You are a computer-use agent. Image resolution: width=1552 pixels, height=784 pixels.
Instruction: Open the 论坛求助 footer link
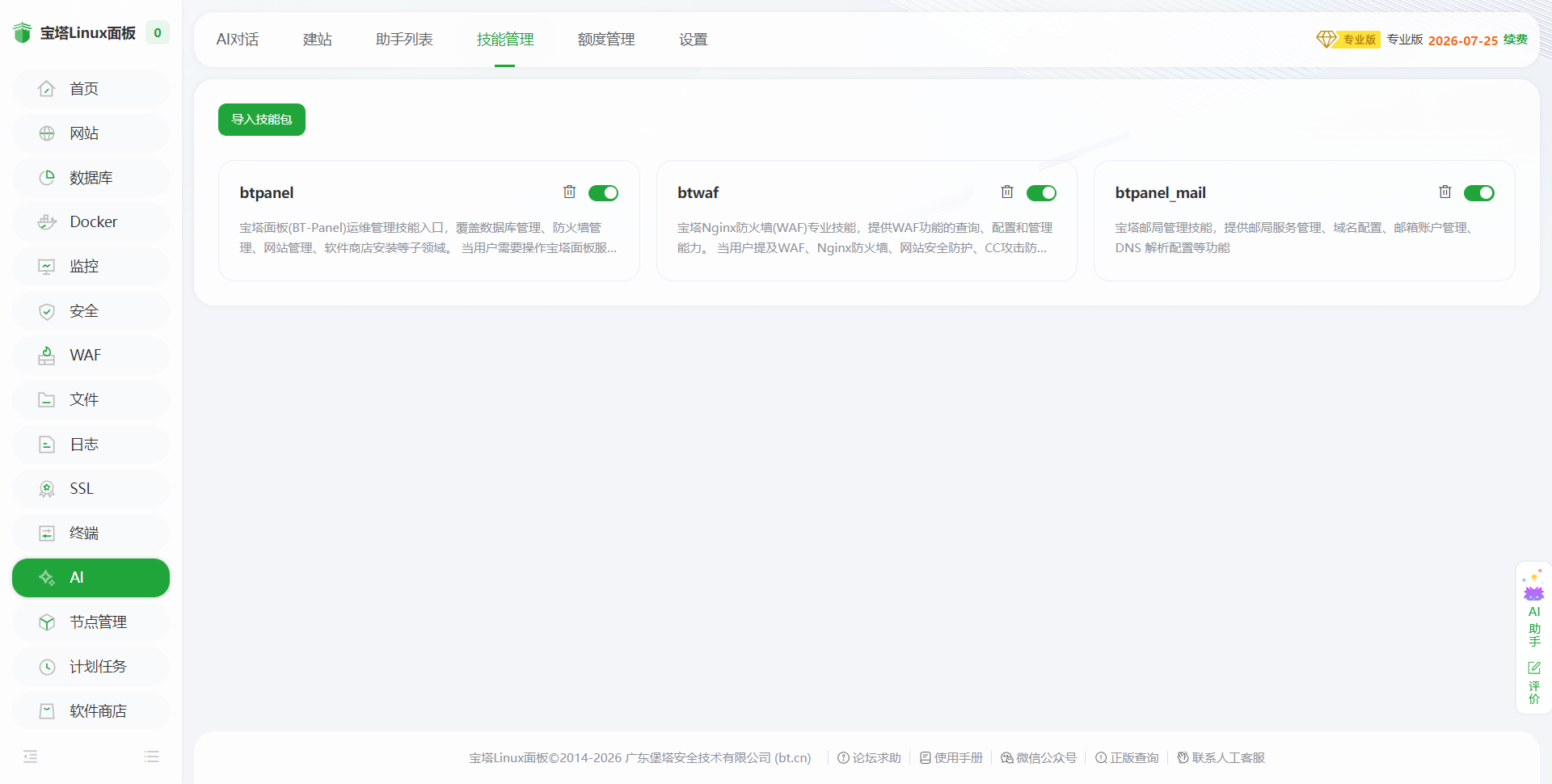pyautogui.click(x=869, y=758)
